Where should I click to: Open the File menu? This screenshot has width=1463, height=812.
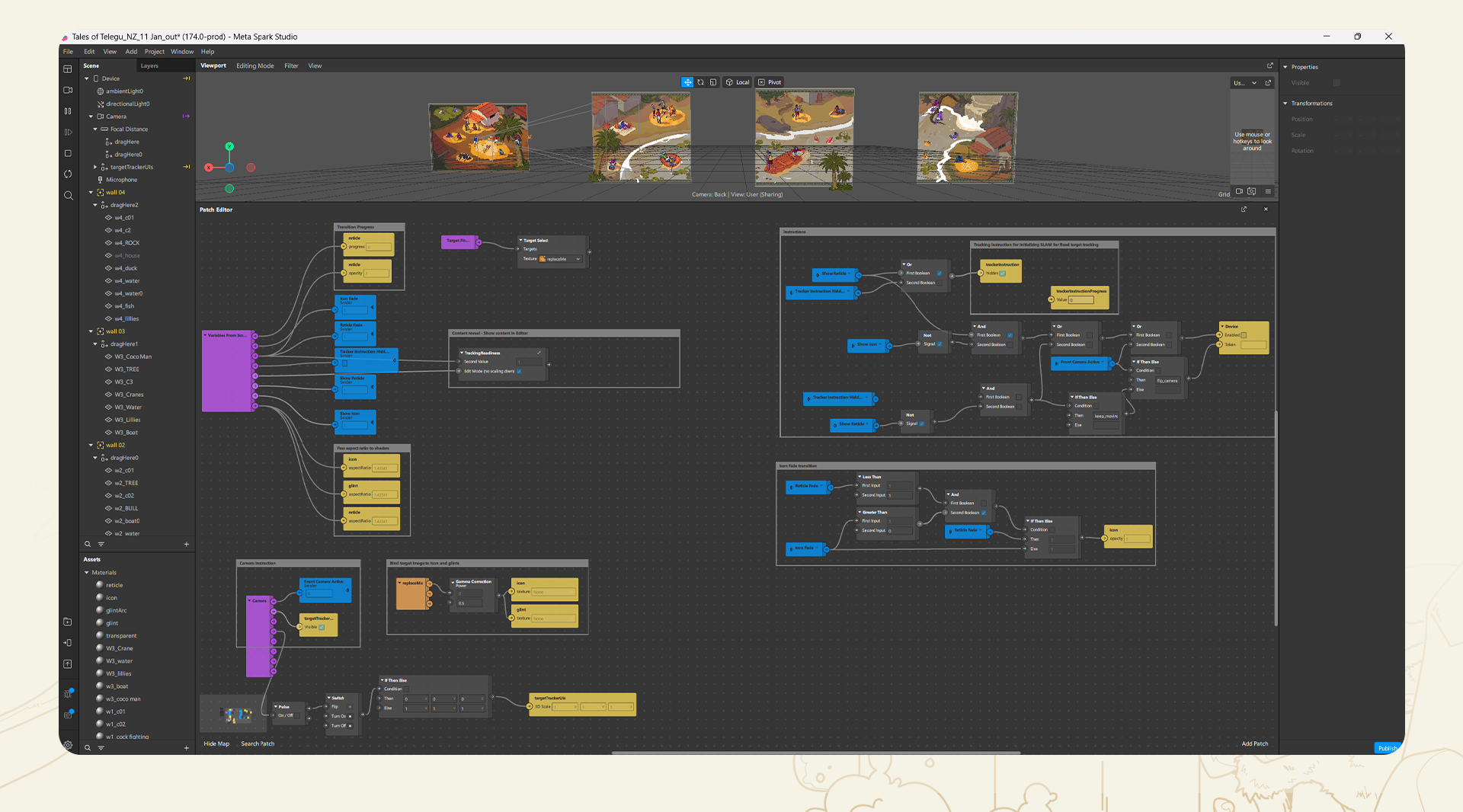tap(68, 52)
